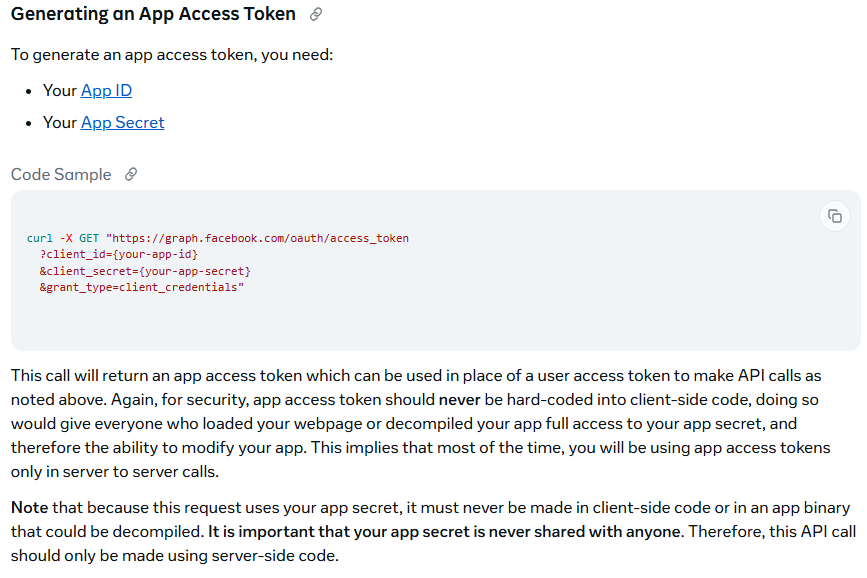Click the bold word "never" in the paragraph
The width and height of the screenshot is (867, 578).
click(460, 400)
